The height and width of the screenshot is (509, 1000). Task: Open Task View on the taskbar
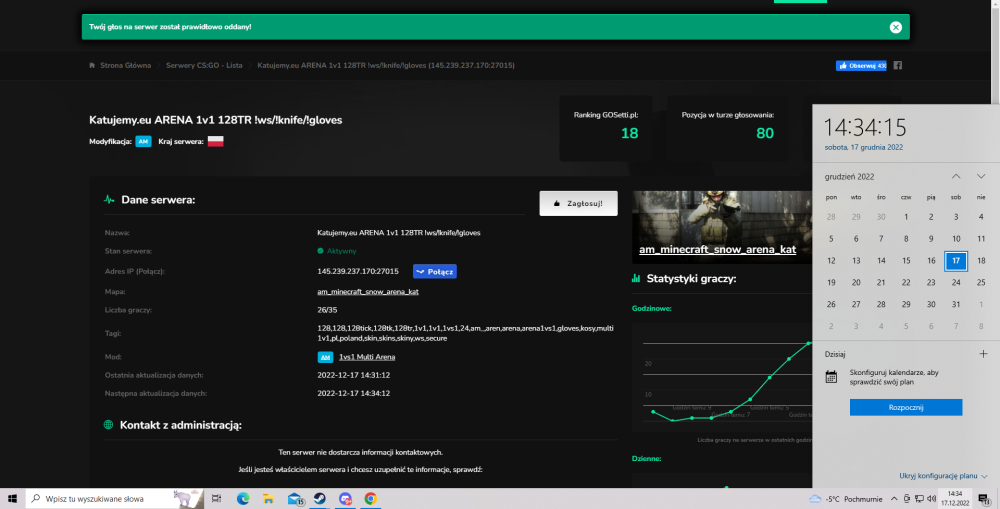pos(217,499)
